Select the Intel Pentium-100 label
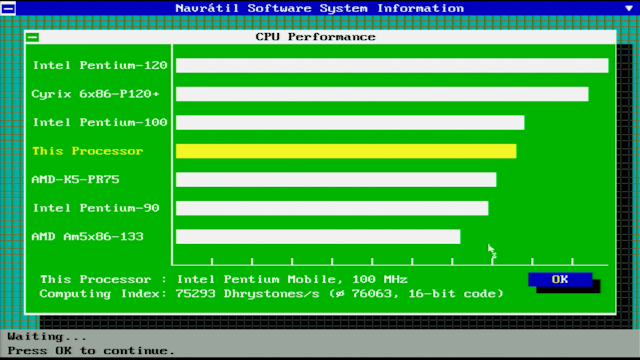 click(x=100, y=122)
